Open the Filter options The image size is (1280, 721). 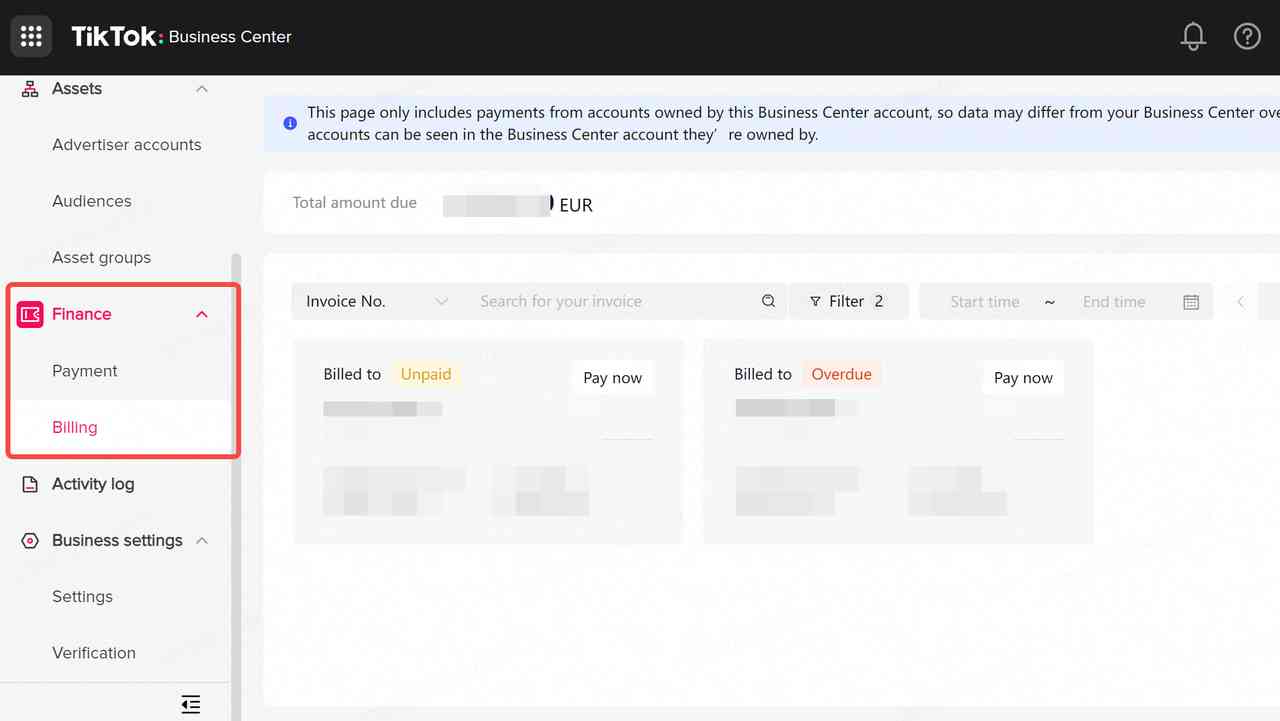pyautogui.click(x=849, y=300)
